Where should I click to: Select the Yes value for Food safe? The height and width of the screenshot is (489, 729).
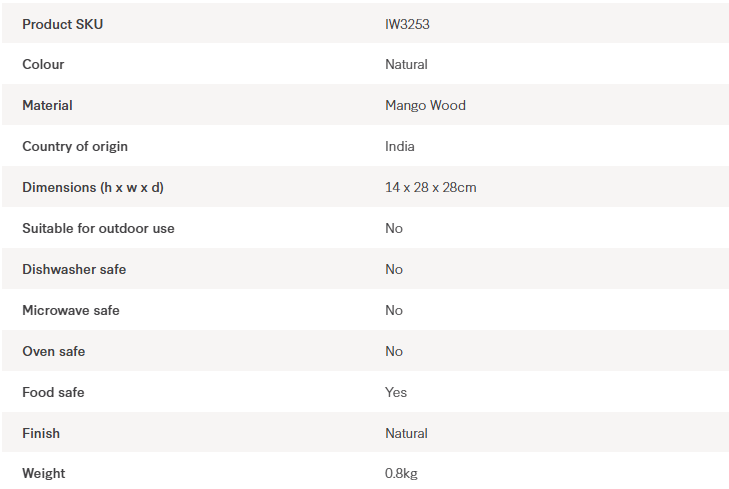[x=396, y=393]
